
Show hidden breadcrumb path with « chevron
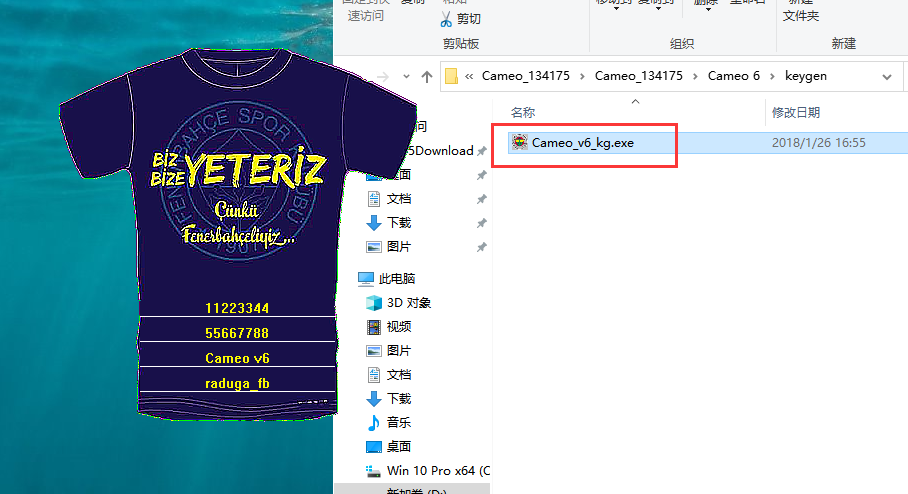tap(469, 76)
